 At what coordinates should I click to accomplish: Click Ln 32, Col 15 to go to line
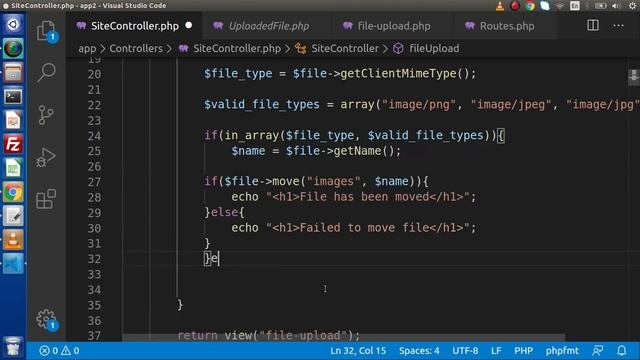point(358,351)
